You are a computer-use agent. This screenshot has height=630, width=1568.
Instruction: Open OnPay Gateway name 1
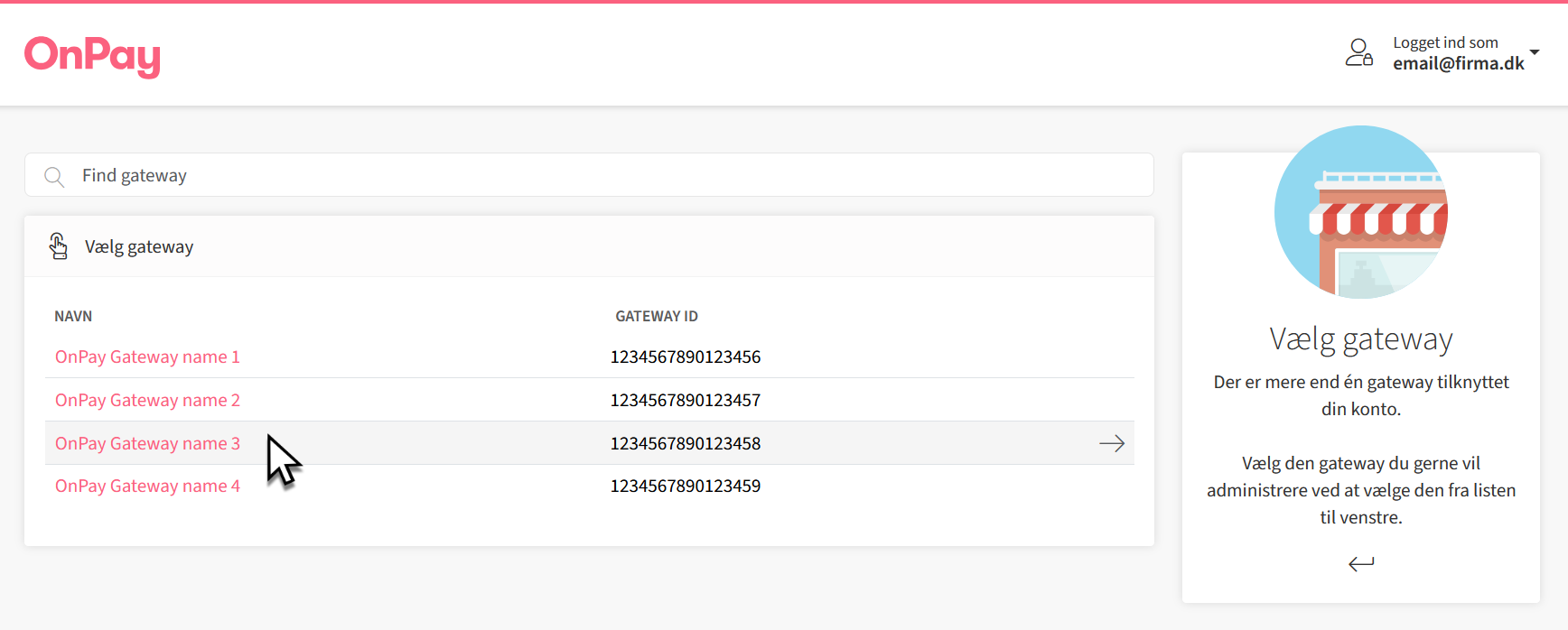pyautogui.click(x=147, y=357)
